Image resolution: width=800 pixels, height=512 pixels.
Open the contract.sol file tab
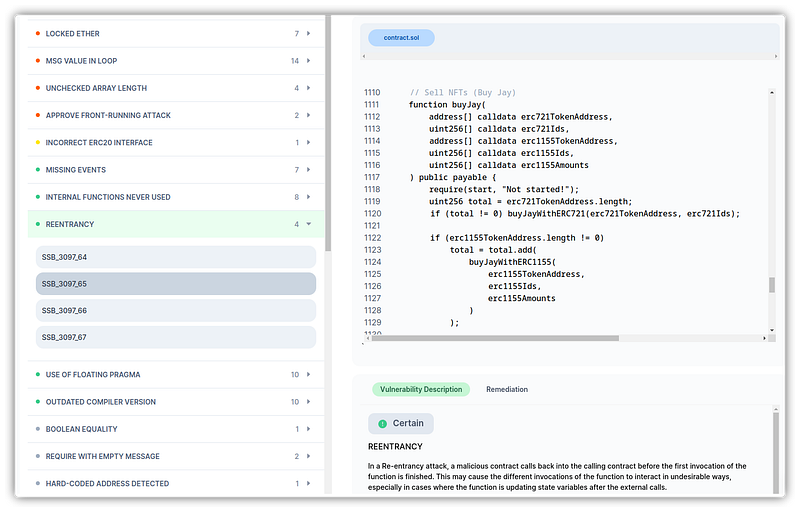click(x=401, y=38)
